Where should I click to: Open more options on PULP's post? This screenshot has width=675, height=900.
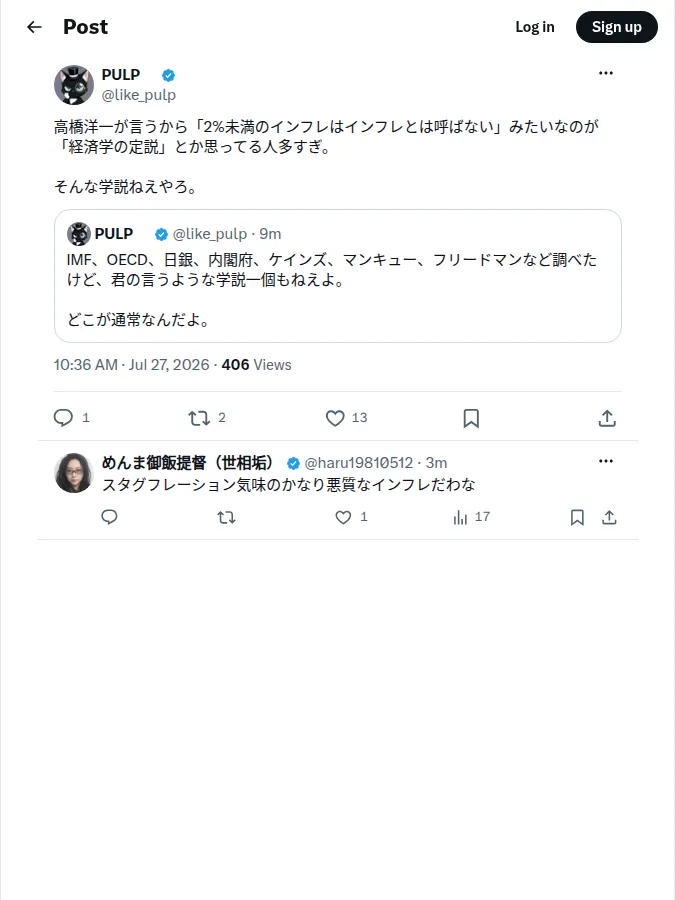(x=606, y=73)
